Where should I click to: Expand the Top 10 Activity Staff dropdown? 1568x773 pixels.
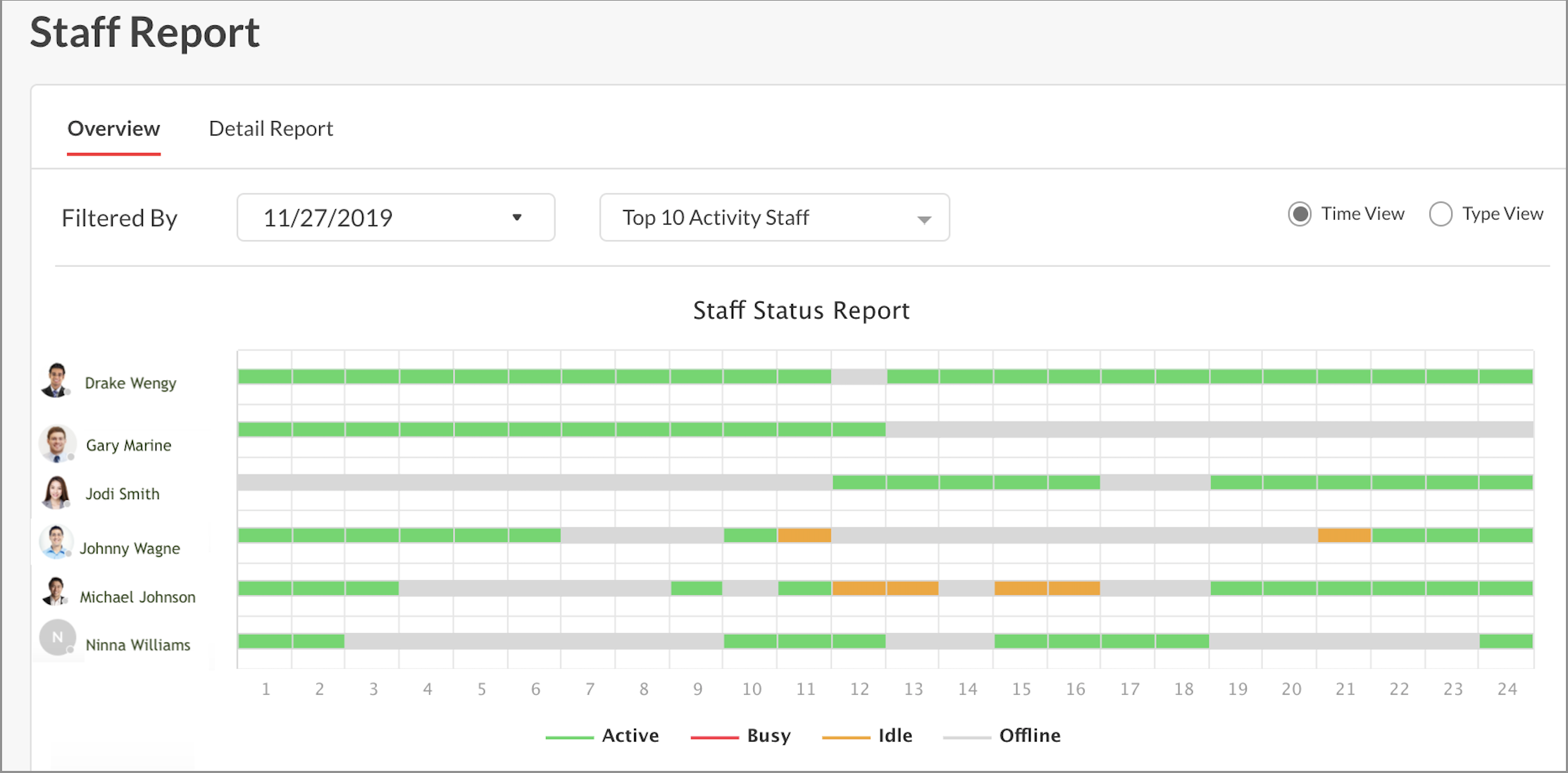click(774, 218)
